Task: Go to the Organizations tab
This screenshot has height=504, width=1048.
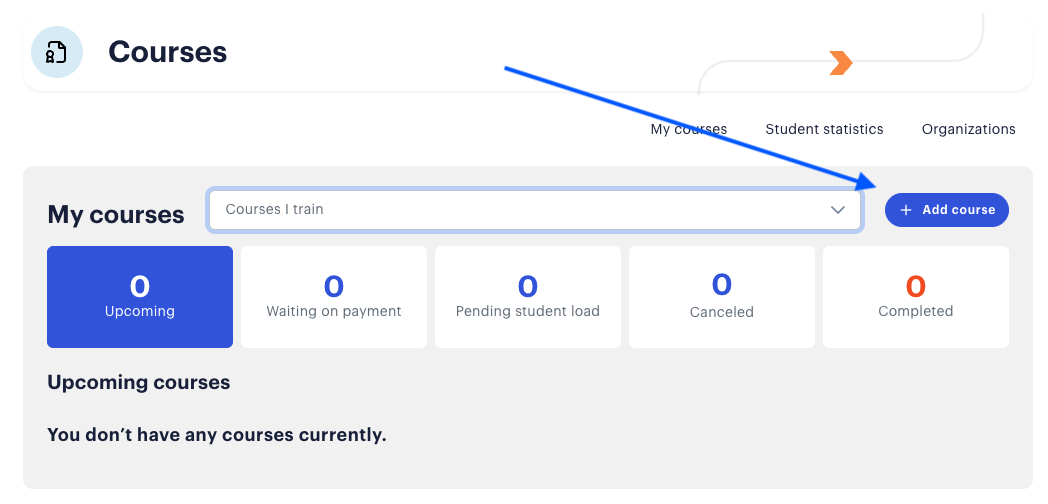Action: point(968,129)
